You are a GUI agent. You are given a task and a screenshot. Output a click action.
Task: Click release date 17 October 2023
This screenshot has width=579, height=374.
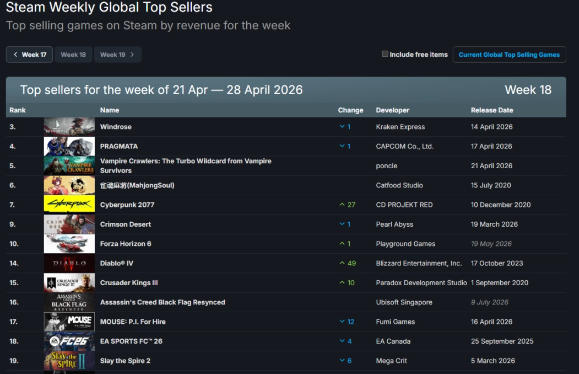[497, 263]
